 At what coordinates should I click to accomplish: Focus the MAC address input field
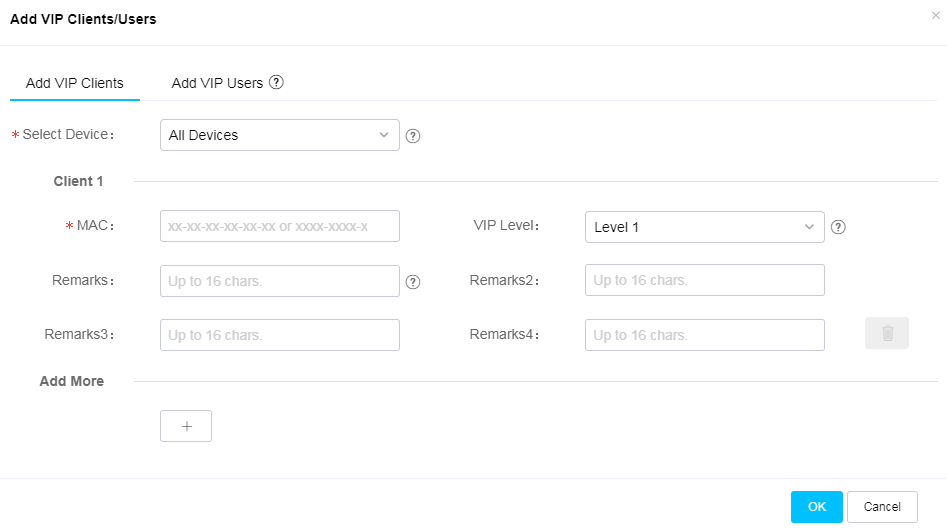pyautogui.click(x=280, y=226)
